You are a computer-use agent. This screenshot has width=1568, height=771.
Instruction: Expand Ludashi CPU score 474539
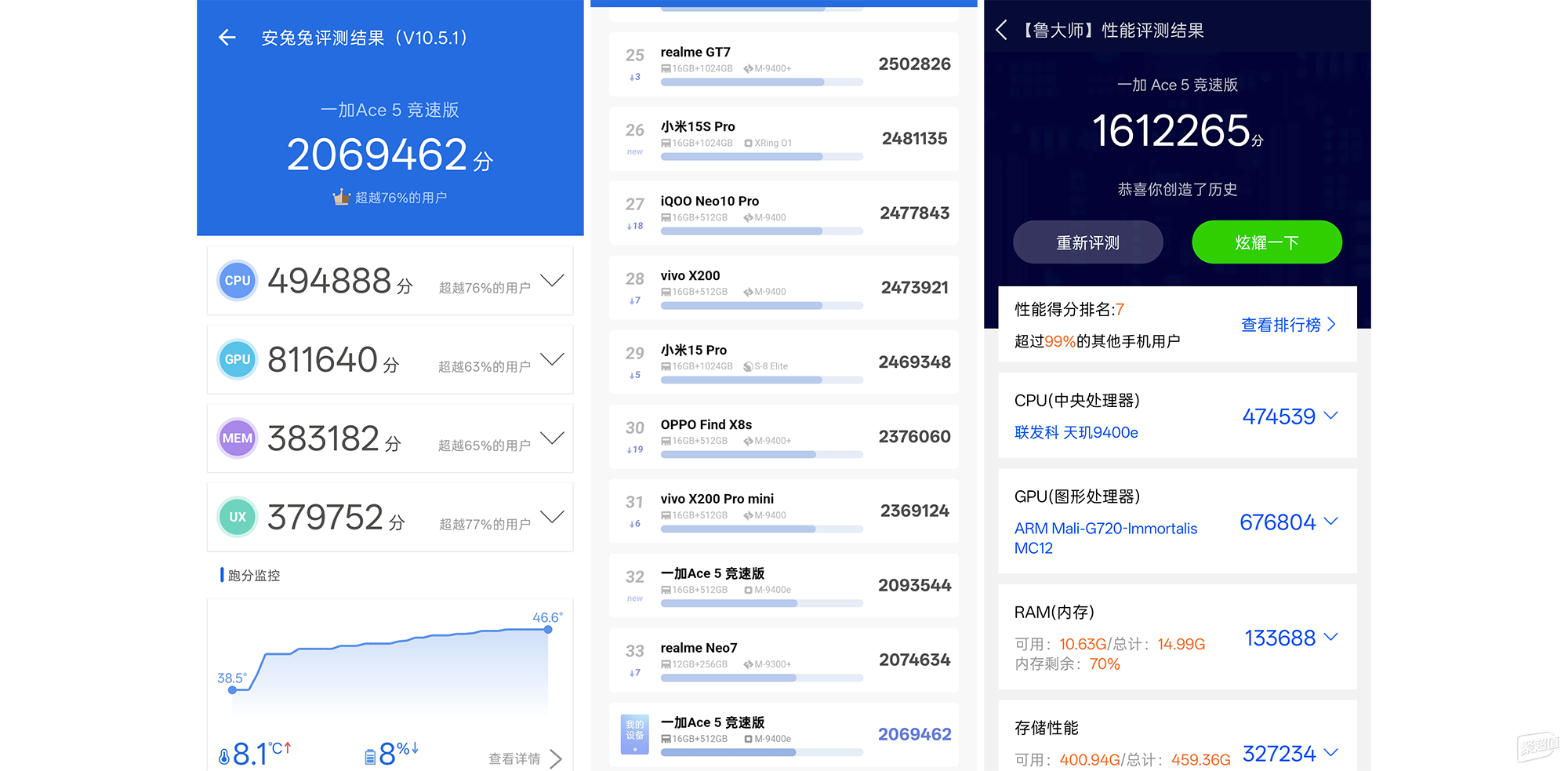click(x=1331, y=416)
